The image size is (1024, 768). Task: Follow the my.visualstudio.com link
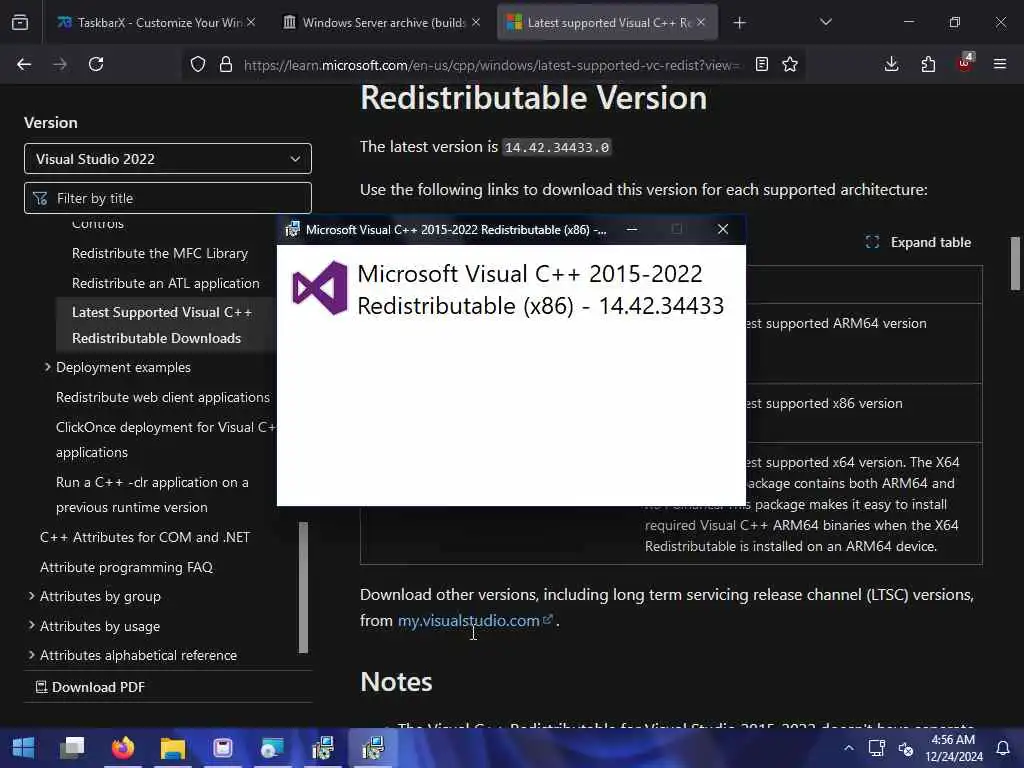pyautogui.click(x=469, y=620)
